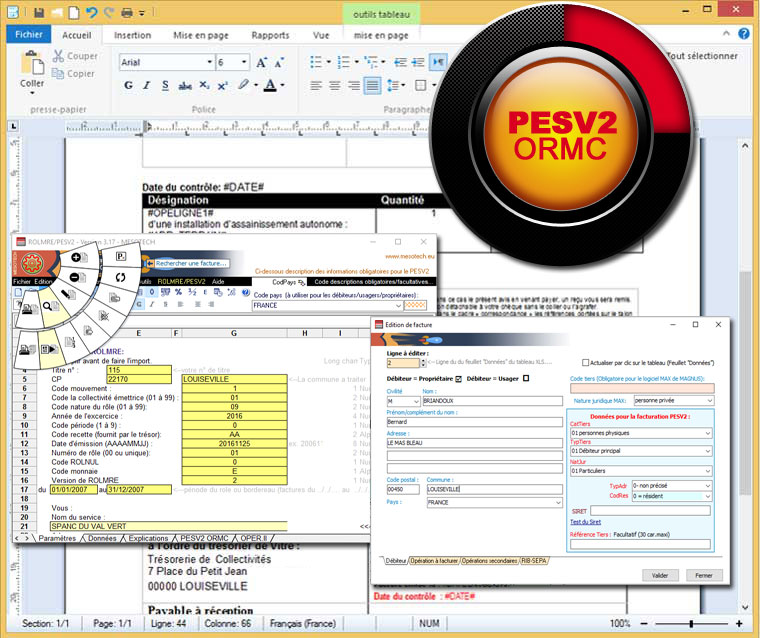Click the zoom in plus button
The image size is (760, 638).
click(x=739, y=623)
